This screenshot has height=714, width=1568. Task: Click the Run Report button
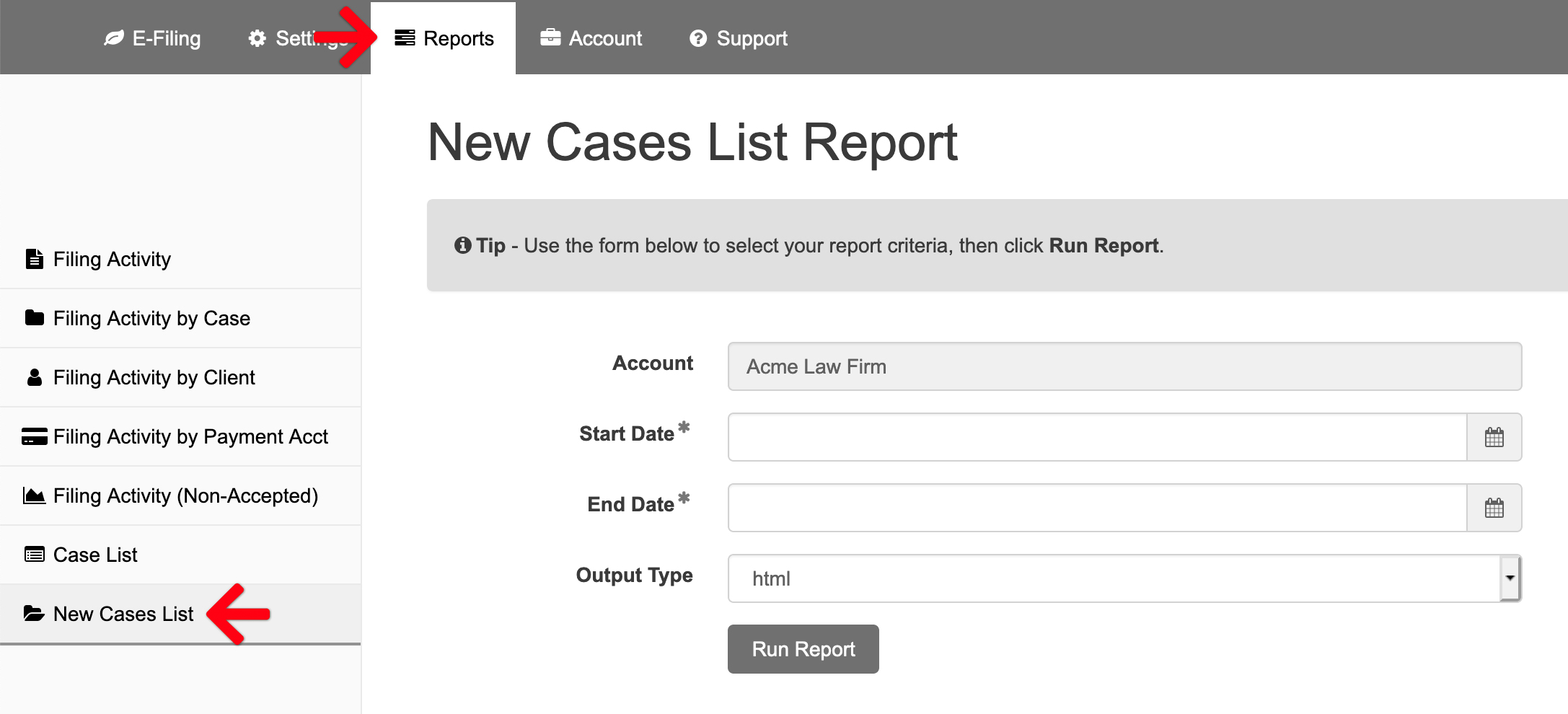coord(803,649)
